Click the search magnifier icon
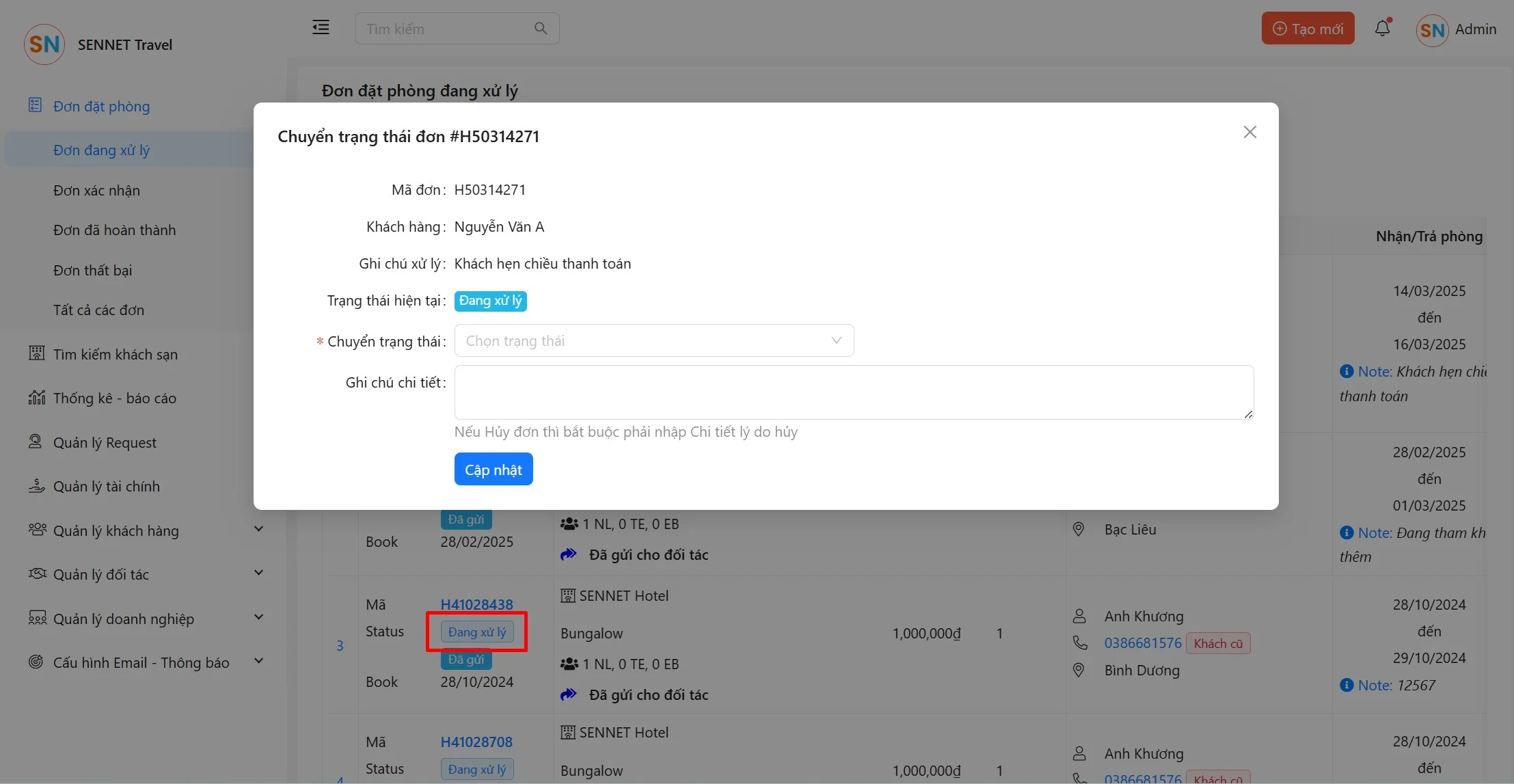Image resolution: width=1514 pixels, height=784 pixels. 541,29
